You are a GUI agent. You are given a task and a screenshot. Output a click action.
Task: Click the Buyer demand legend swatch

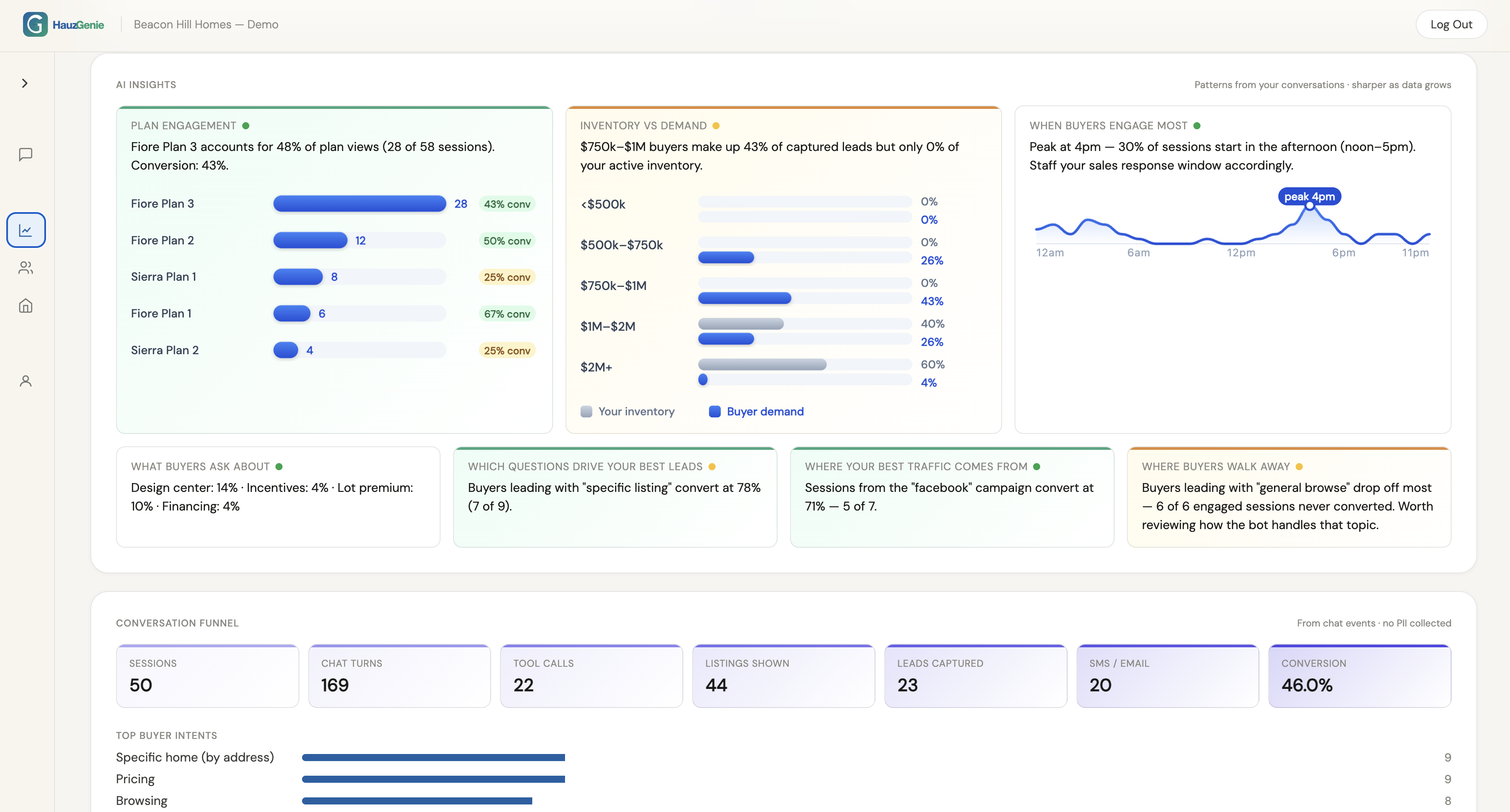[x=715, y=412]
